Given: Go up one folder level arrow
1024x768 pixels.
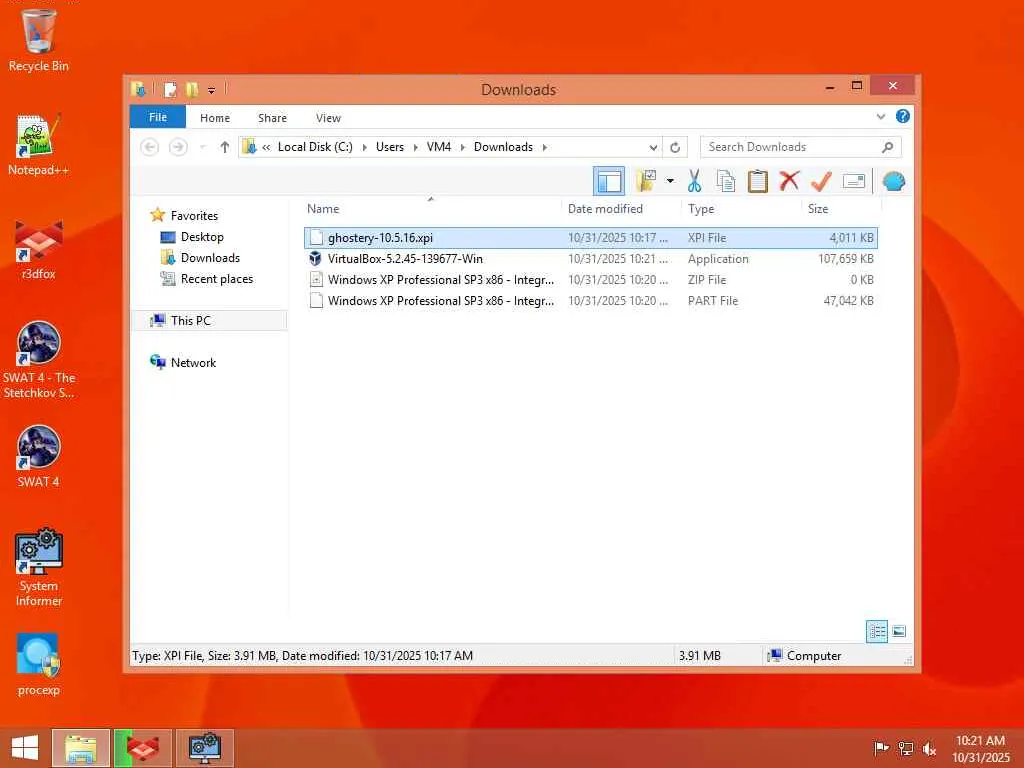Looking at the screenshot, I should (x=225, y=147).
